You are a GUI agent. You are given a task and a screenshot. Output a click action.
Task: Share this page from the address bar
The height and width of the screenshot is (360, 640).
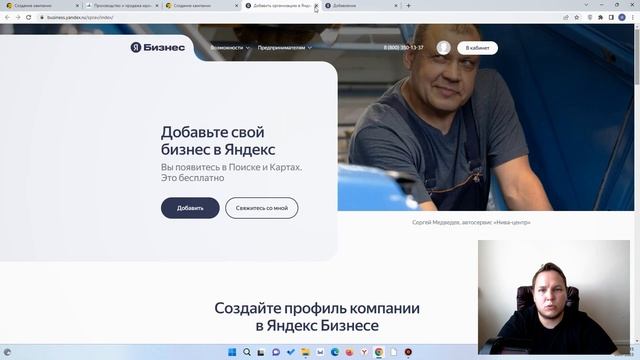pos(566,18)
